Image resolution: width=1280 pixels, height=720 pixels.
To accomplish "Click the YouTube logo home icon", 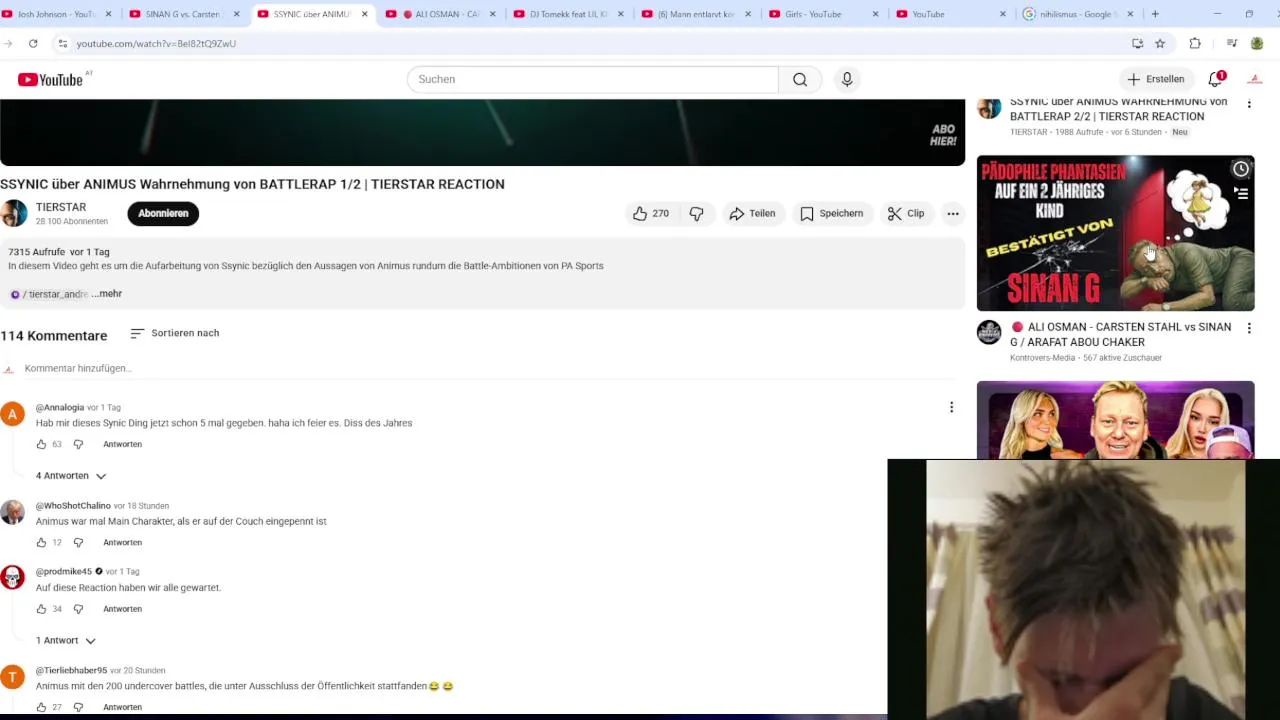I will click(x=50, y=80).
